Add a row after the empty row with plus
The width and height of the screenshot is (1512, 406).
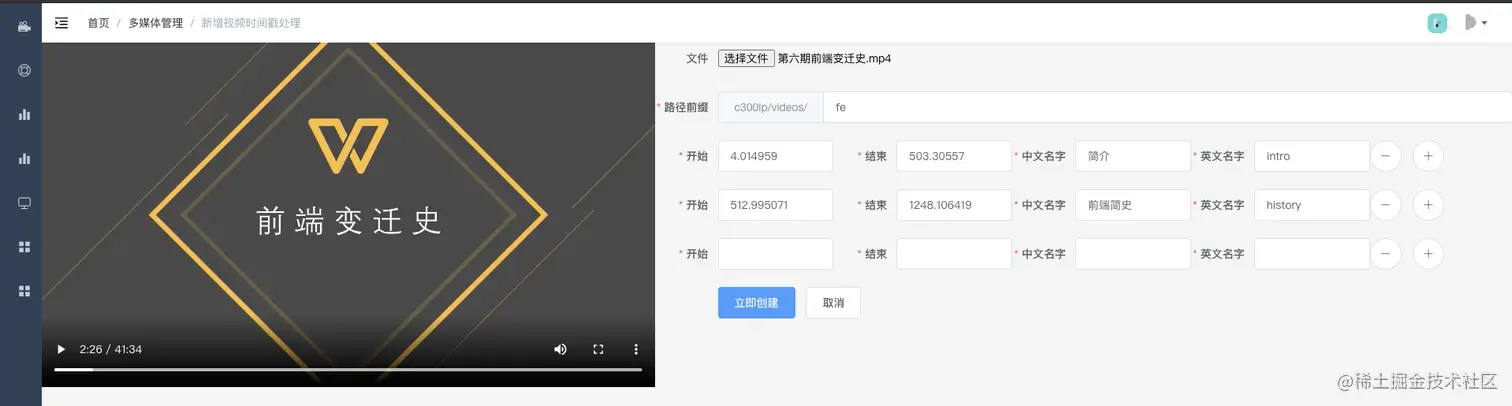click(1428, 254)
